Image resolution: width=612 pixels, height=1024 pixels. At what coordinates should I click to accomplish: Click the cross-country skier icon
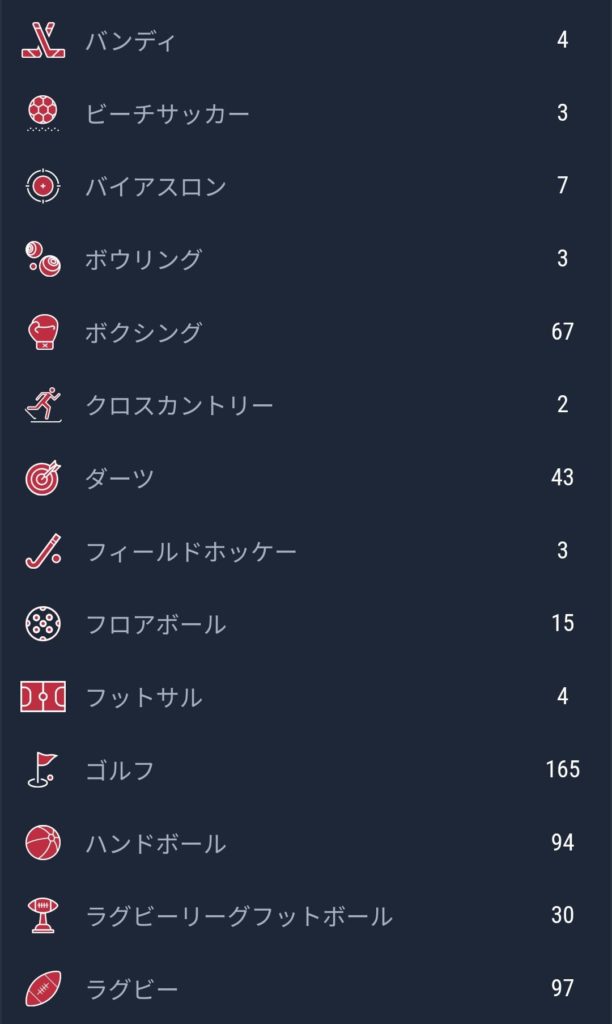tap(43, 405)
